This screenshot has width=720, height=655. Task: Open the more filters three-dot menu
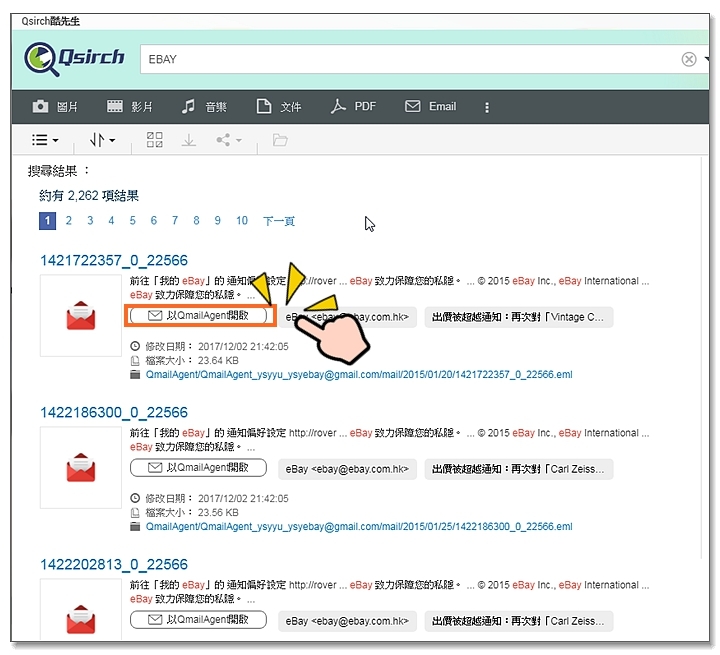click(x=487, y=107)
